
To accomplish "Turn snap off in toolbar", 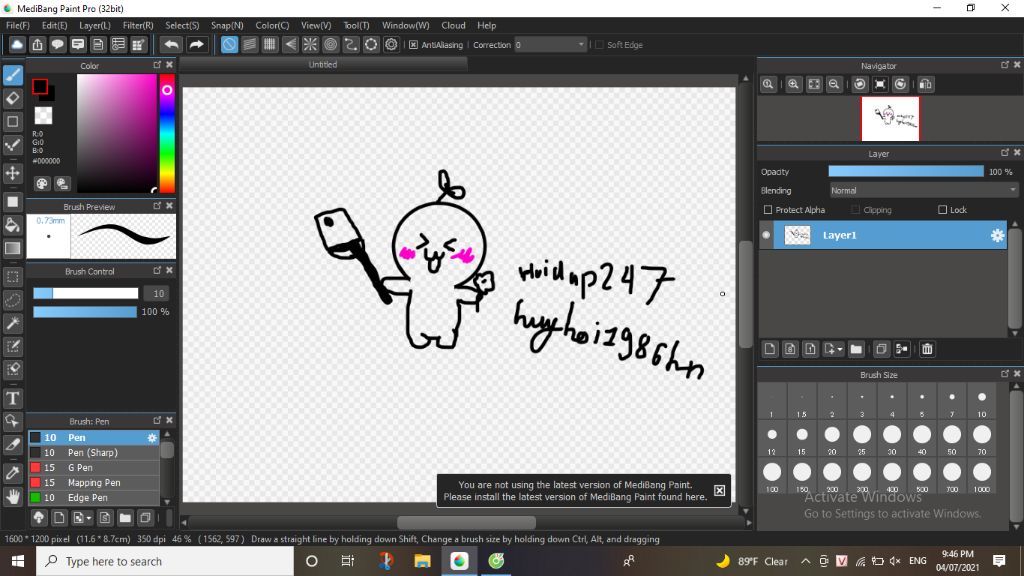I will 229,44.
